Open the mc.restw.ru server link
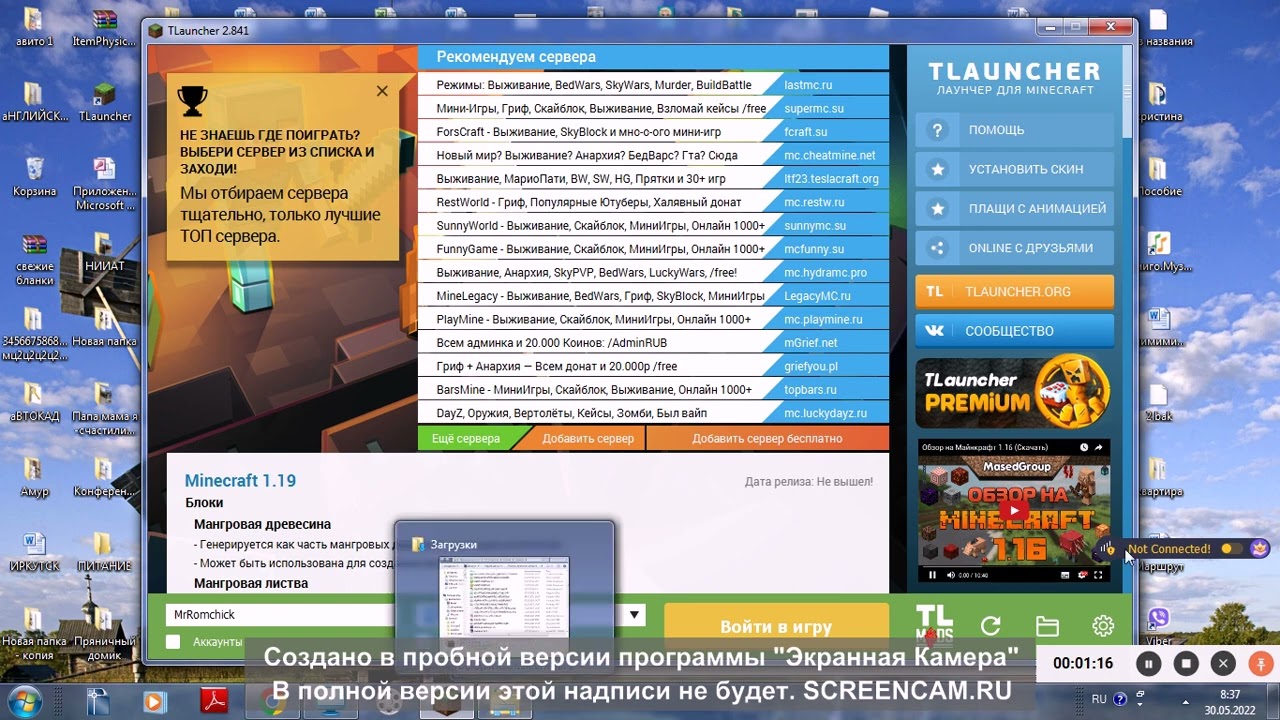The height and width of the screenshot is (720, 1280). [814, 202]
